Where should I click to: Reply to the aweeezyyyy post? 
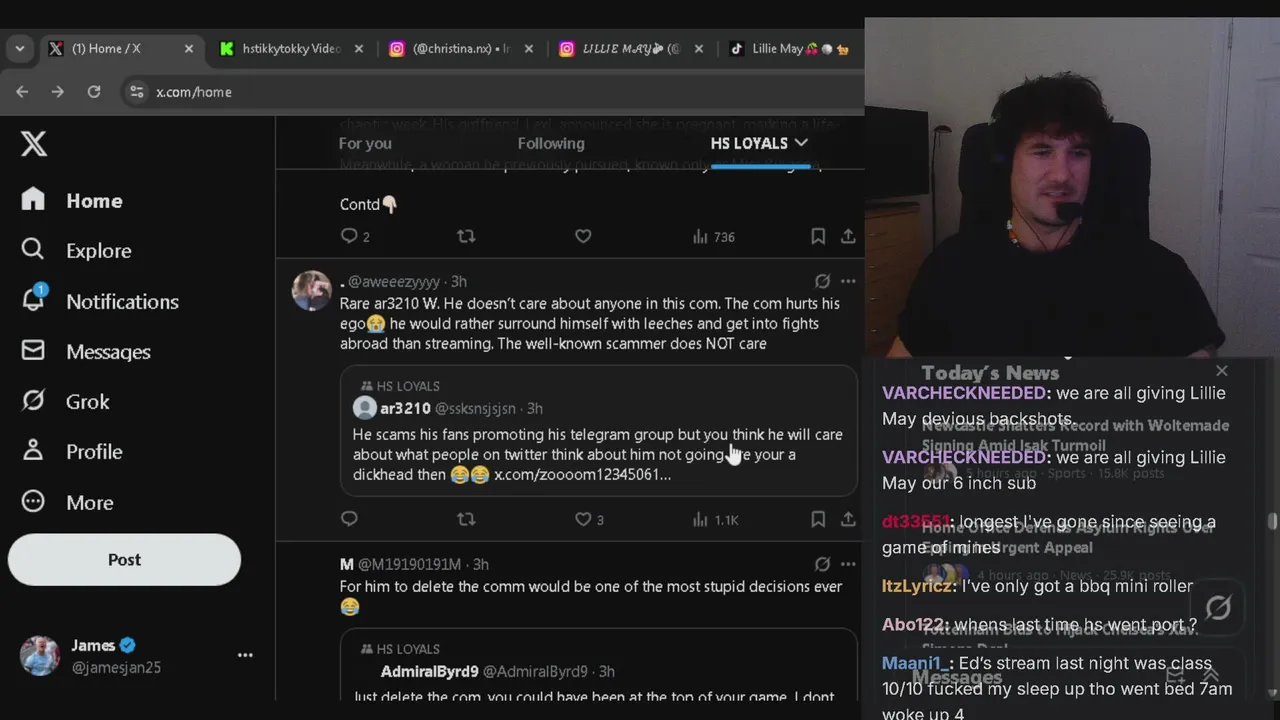[349, 519]
